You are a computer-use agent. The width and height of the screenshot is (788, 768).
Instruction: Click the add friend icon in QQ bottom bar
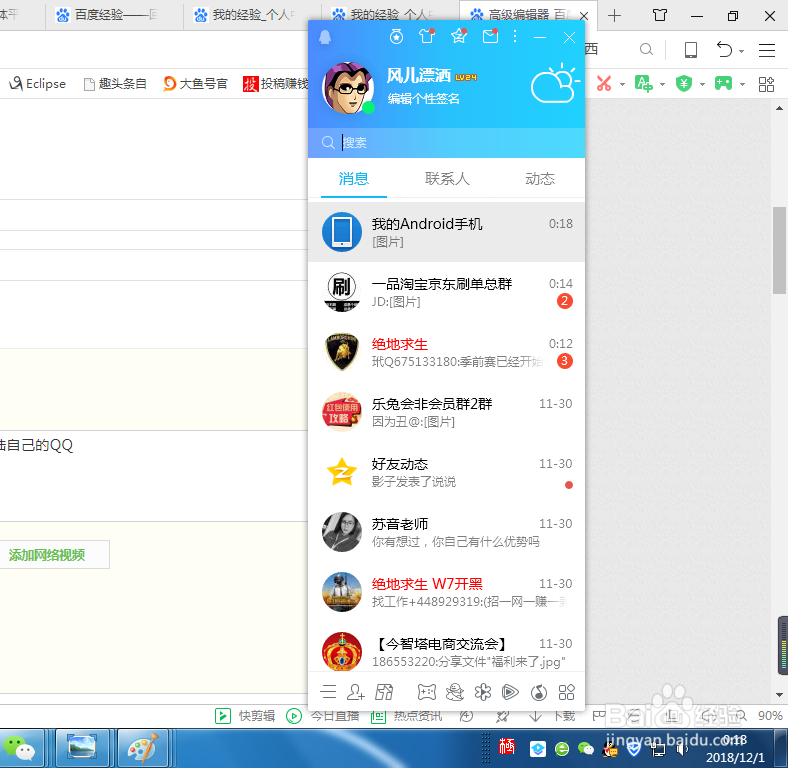(356, 692)
